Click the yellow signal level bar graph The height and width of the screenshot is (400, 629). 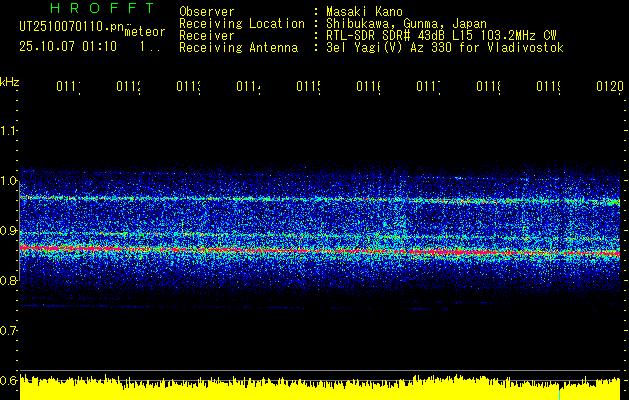pyautogui.click(x=320, y=387)
